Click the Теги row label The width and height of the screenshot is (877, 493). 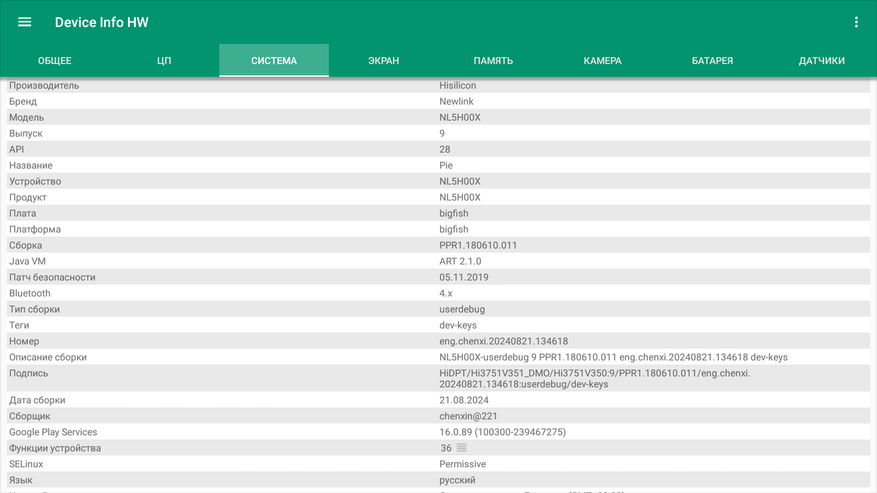19,325
